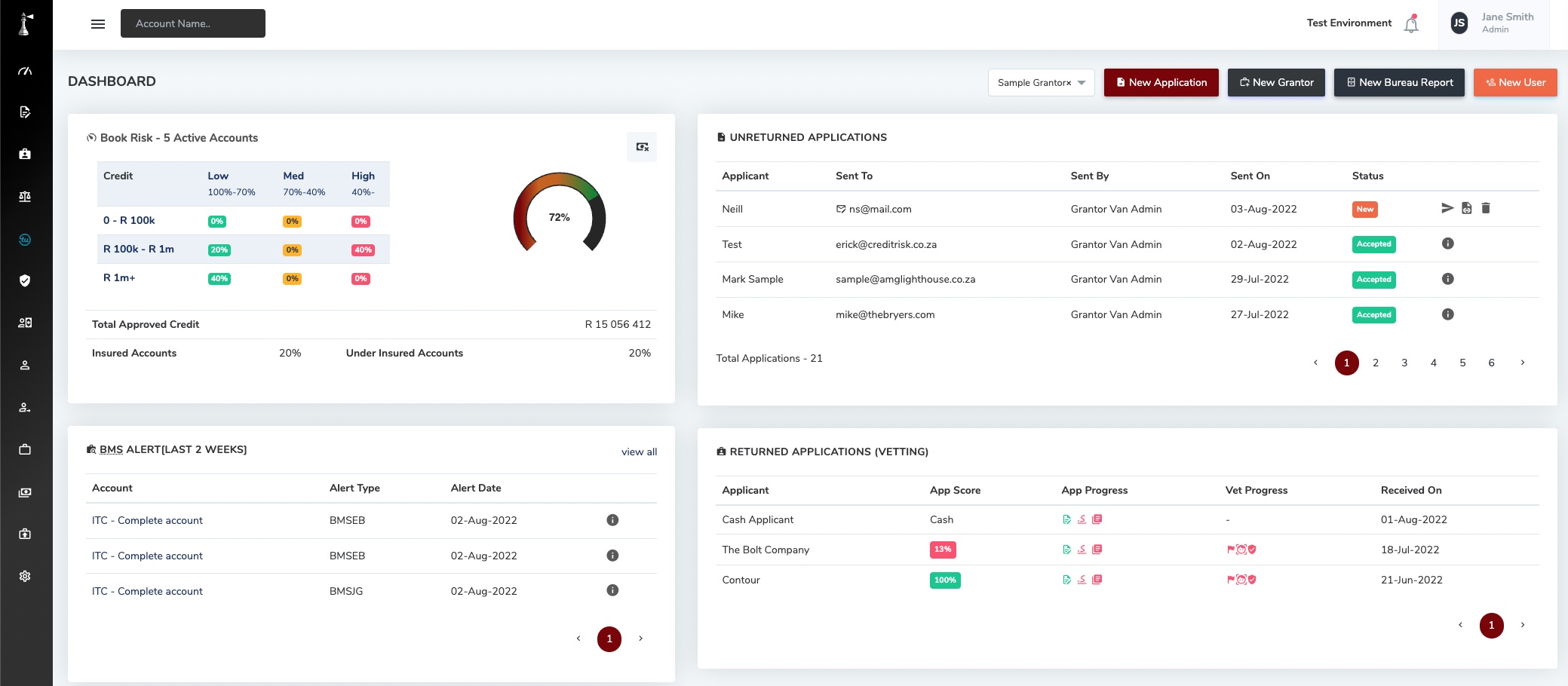Open the blue TU bureau sidebar icon
1568x686 pixels.
(x=25, y=240)
